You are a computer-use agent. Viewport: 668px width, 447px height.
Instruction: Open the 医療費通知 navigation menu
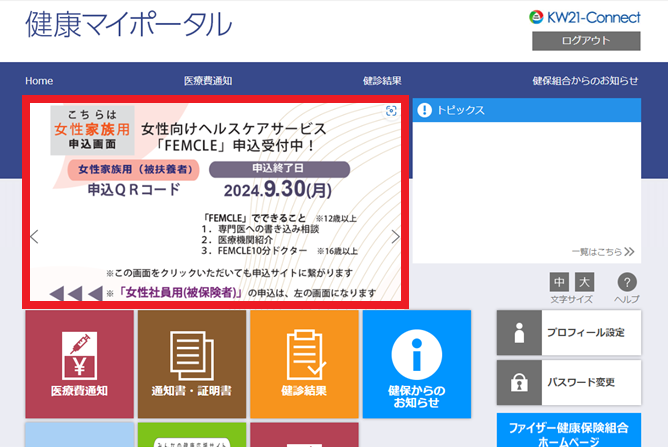tap(208, 81)
